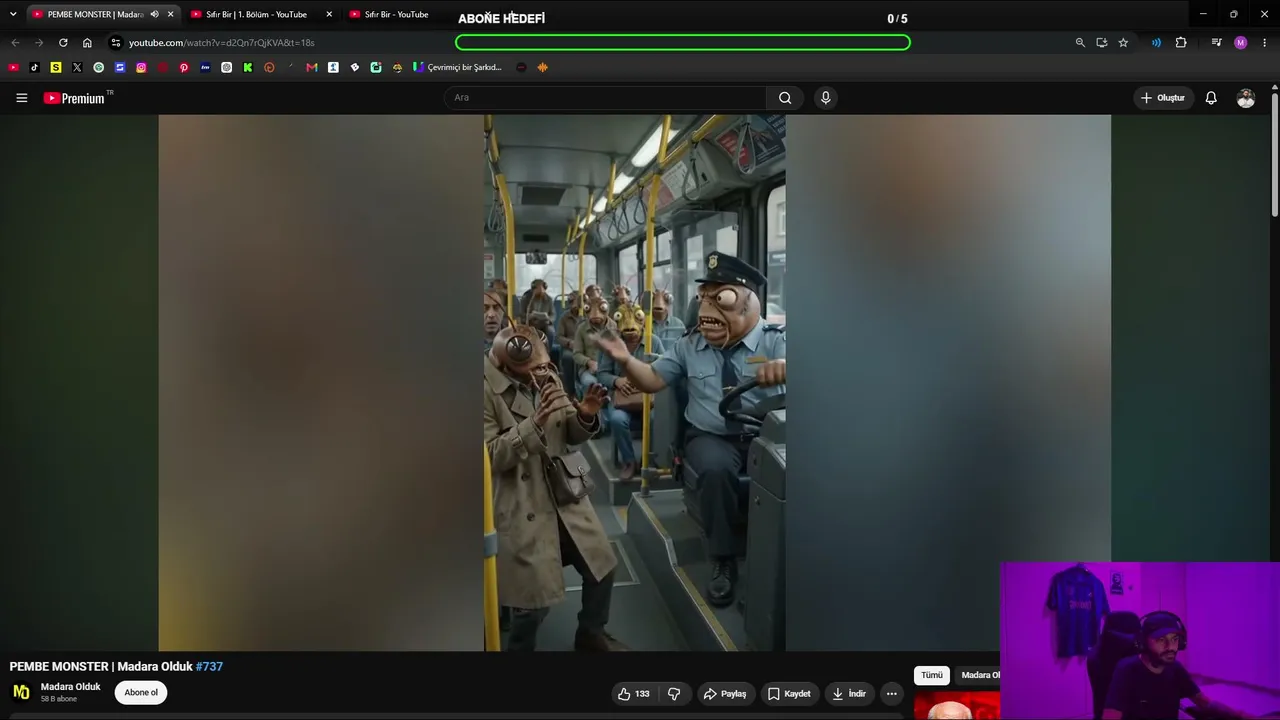Close the 'Sıfır Bir | 1. Bölüm' tab
The height and width of the screenshot is (720, 1280).
[x=329, y=15]
